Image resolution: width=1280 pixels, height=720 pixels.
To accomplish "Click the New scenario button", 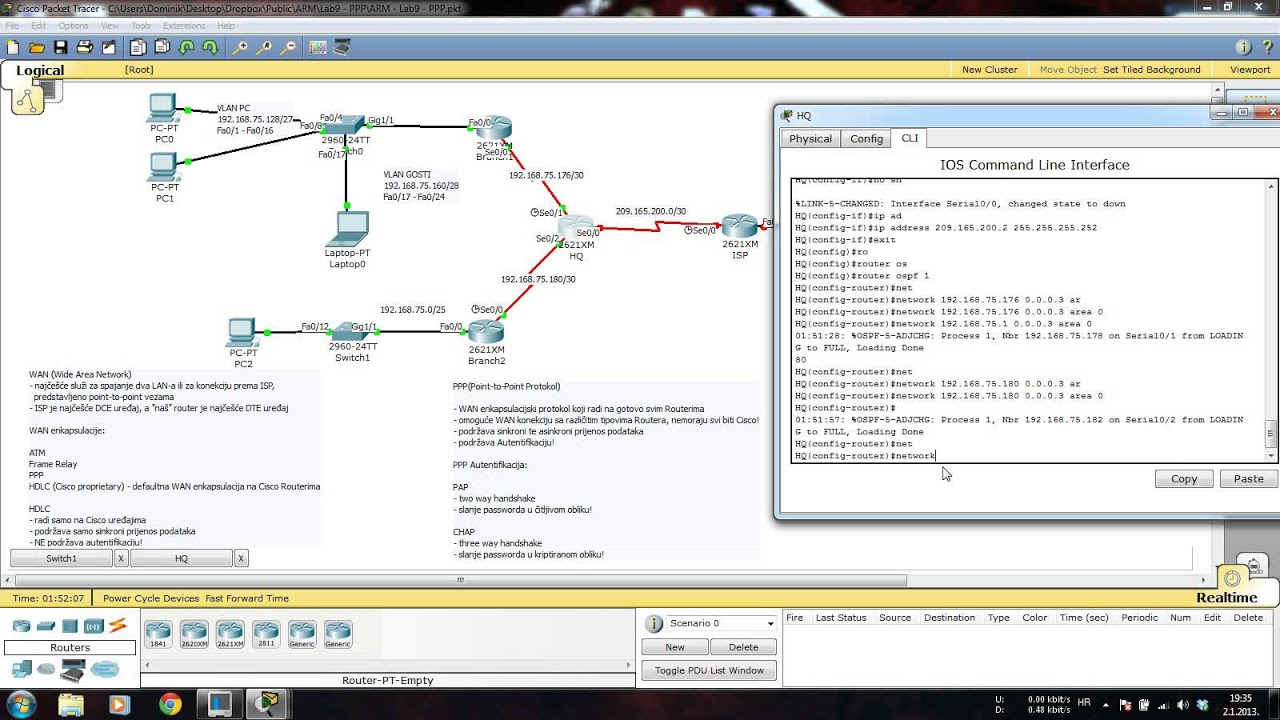I will pyautogui.click(x=675, y=647).
